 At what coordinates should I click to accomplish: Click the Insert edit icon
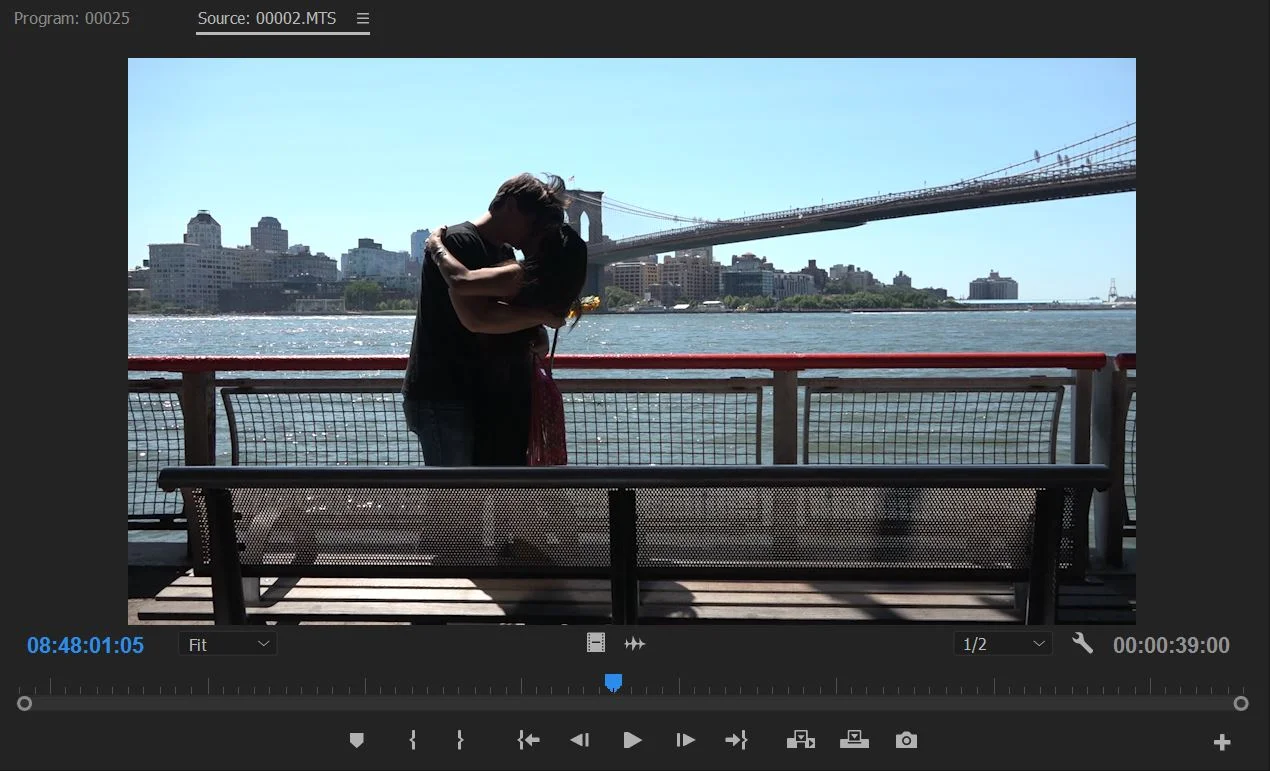[801, 740]
